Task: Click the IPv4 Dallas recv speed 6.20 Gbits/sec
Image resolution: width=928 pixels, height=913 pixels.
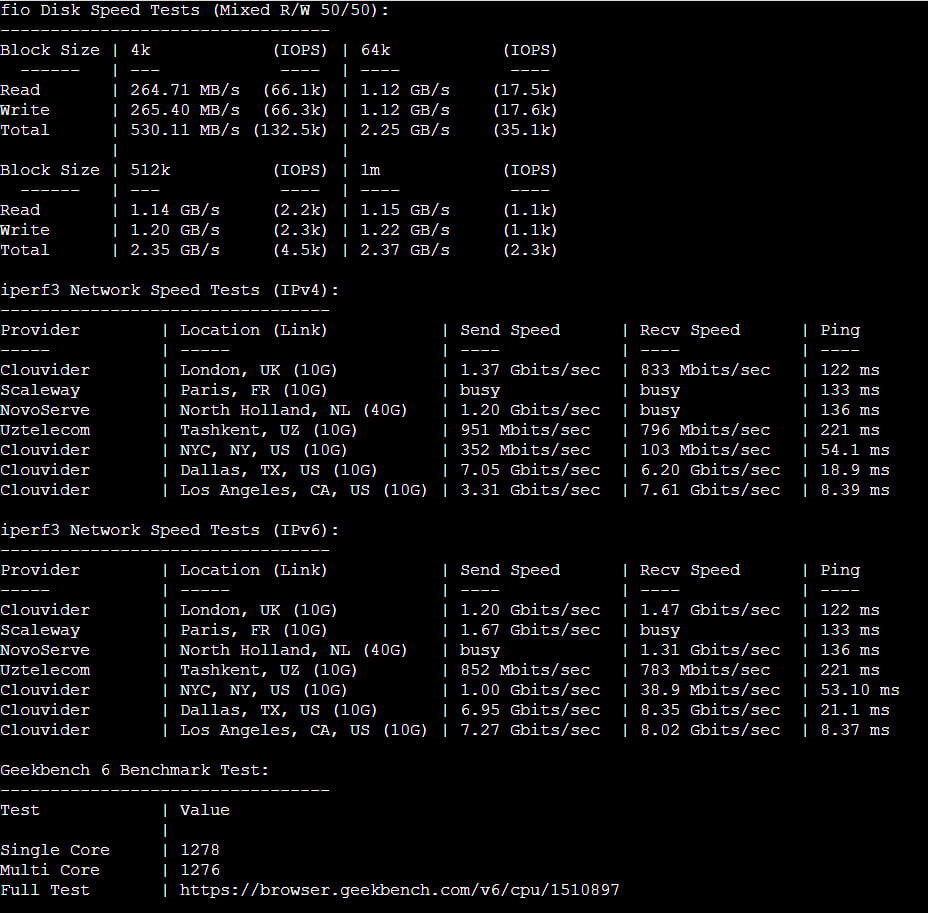Action: click(x=710, y=470)
